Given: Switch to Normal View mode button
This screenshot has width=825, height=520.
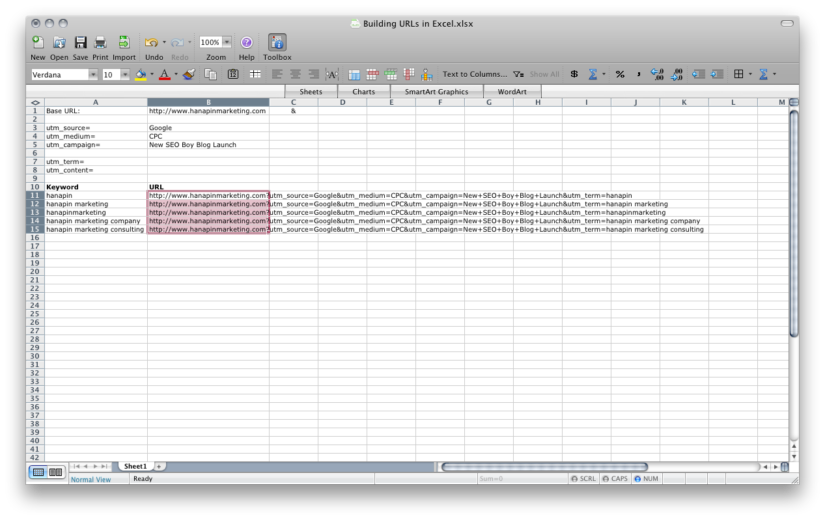Looking at the screenshot, I should (38, 472).
